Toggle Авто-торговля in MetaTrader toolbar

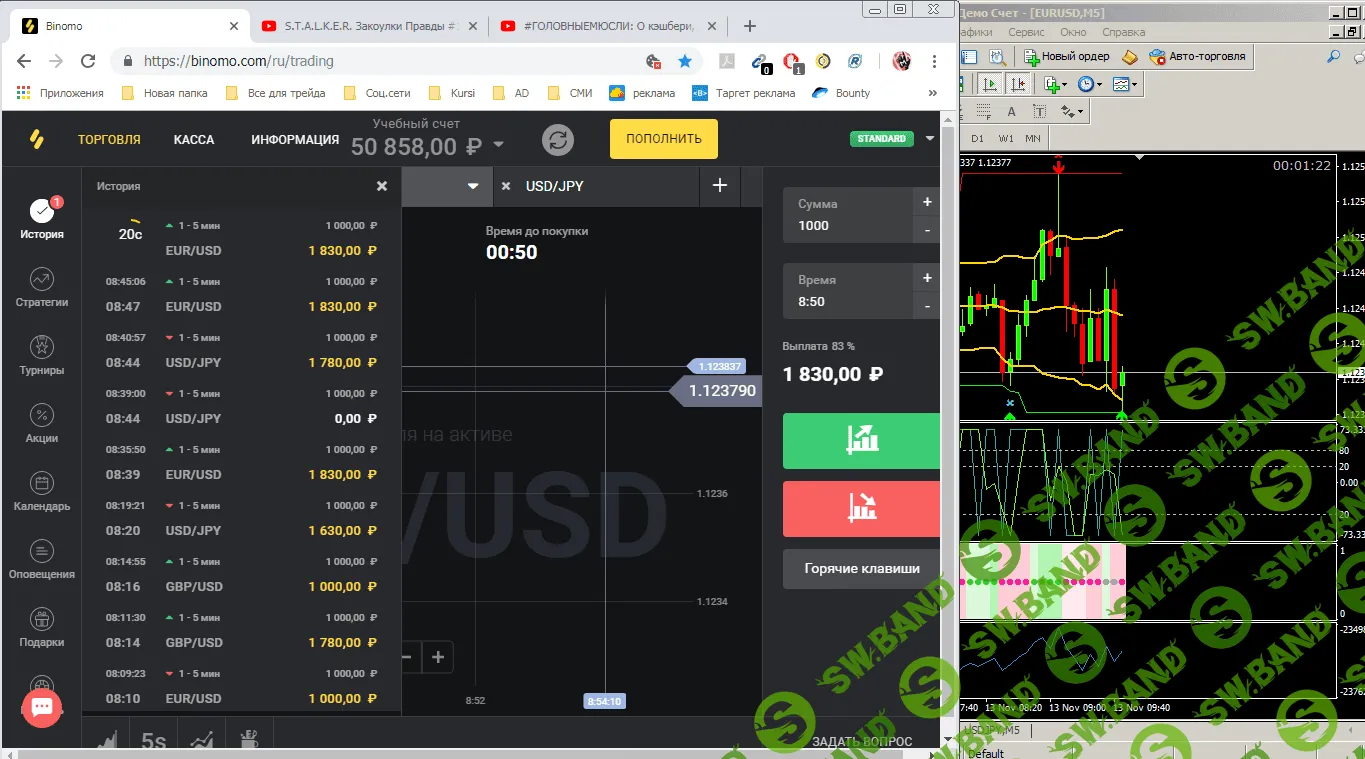(x=1198, y=57)
